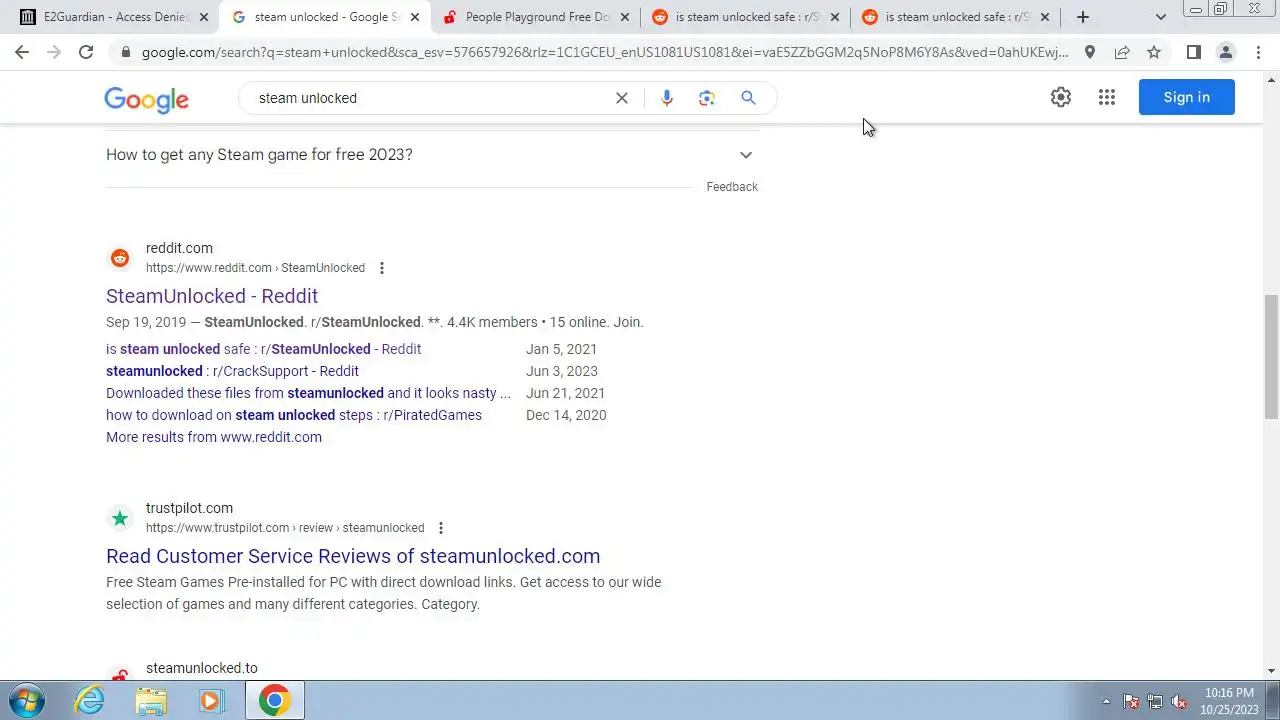Click More results from www.reddit.com
Screen dimensions: 1280x720
coord(214,437)
